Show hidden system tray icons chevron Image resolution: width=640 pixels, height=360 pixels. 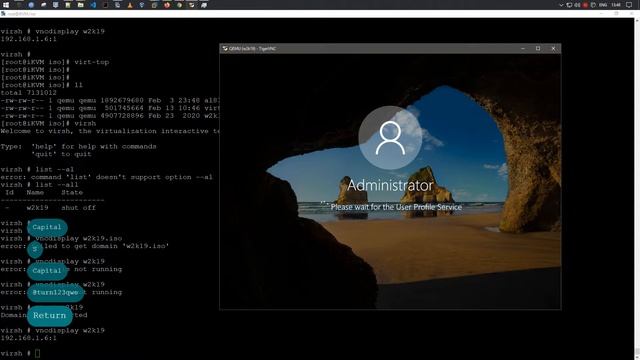(x=561, y=5)
